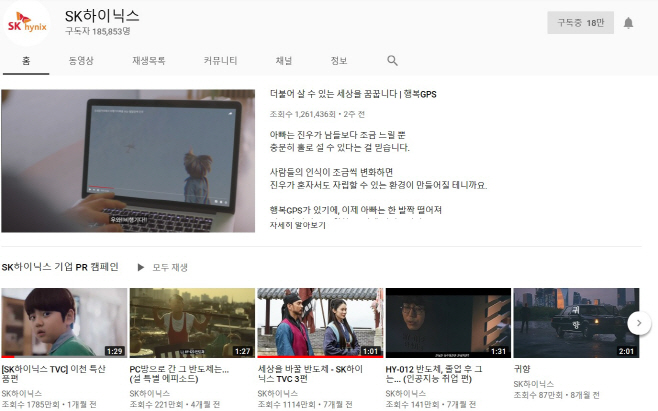Open the 1:27 weightlifter video thumbnail
This screenshot has height=411, width=658.
point(192,323)
